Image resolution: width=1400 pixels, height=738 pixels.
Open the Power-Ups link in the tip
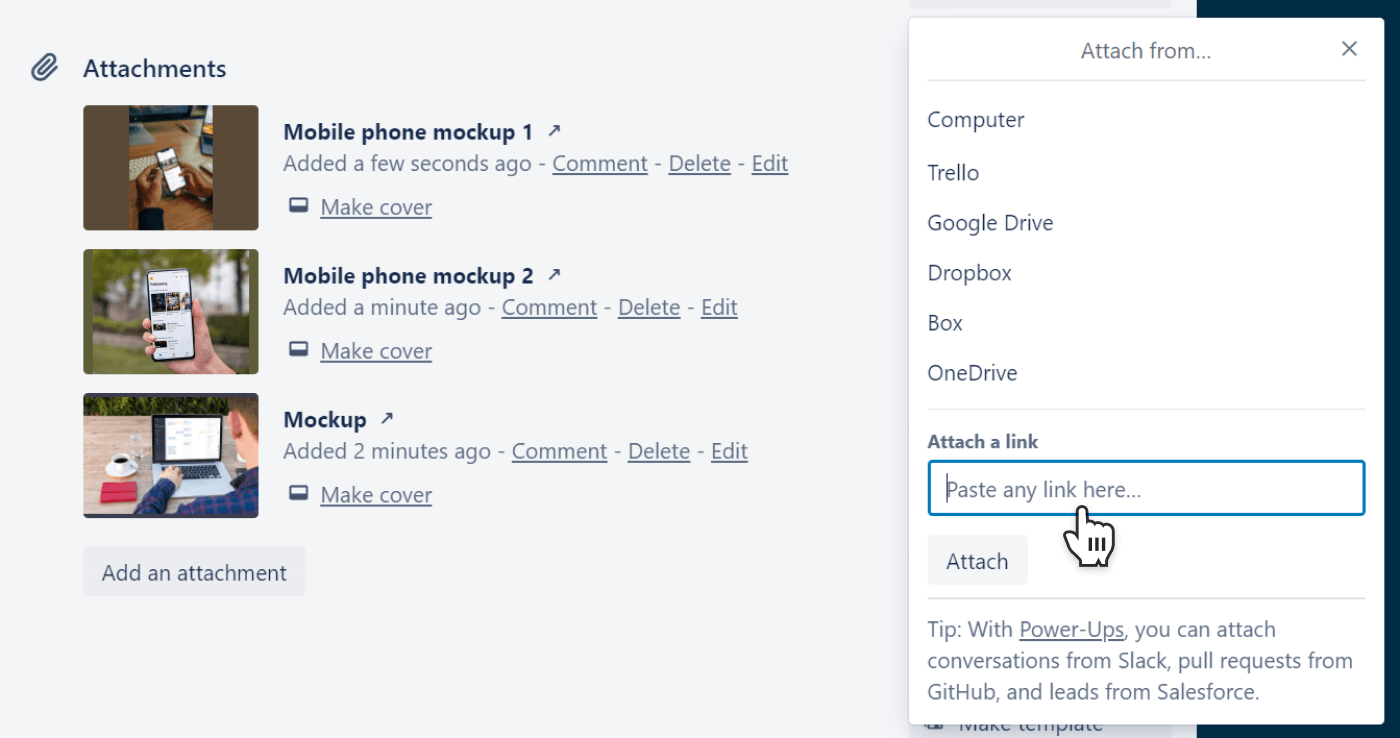pos(1071,629)
